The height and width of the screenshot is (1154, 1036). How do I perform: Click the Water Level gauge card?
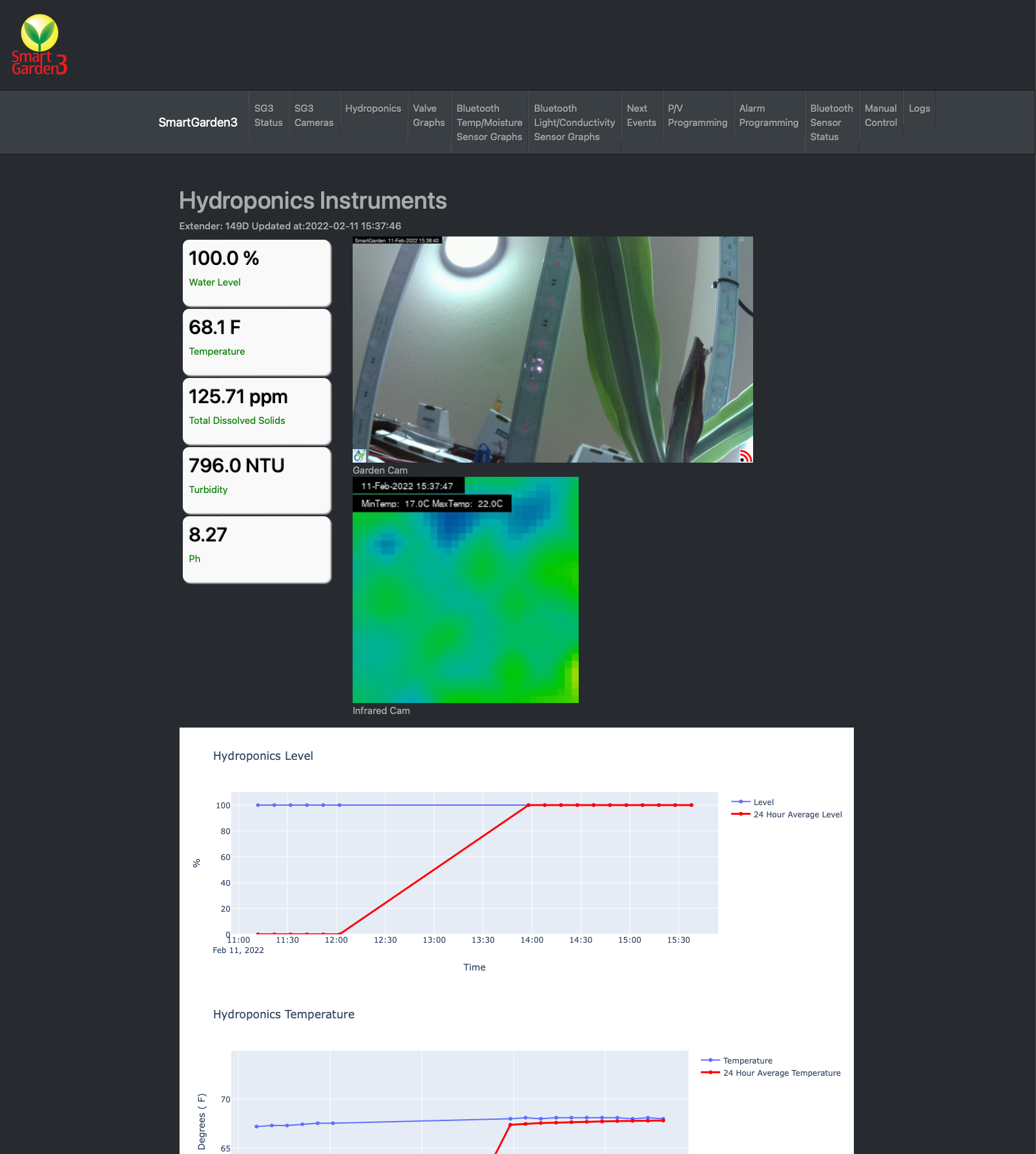point(256,273)
